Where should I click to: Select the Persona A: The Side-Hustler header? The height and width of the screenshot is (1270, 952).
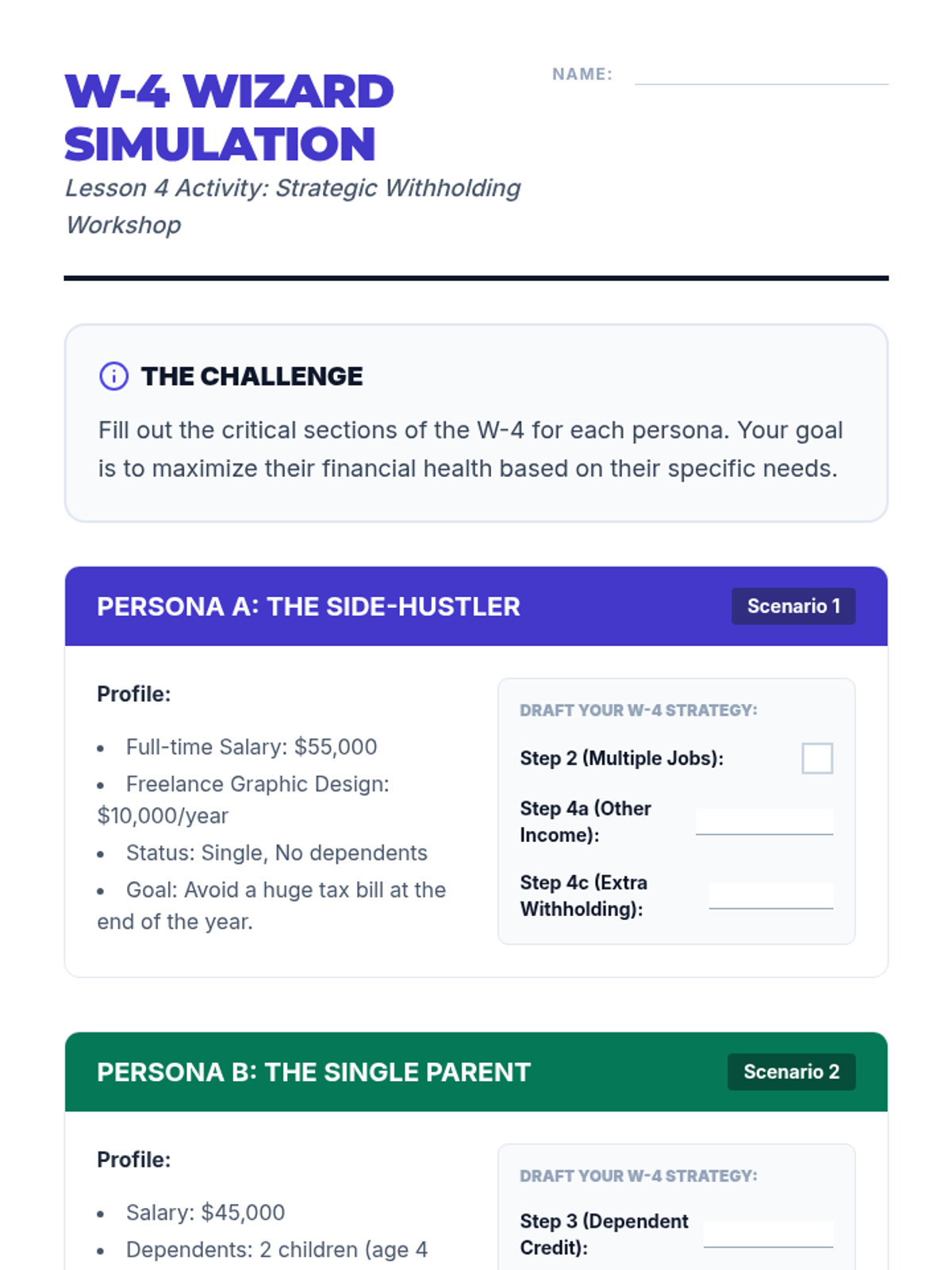pyautogui.click(x=476, y=606)
